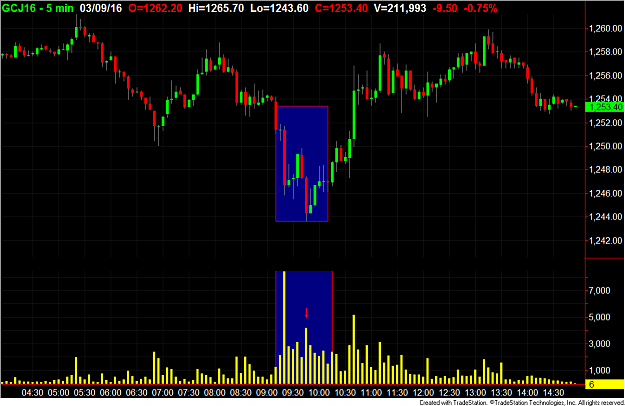625x406 pixels.
Task: Click the 10:00 time axis label
Action: (319, 393)
